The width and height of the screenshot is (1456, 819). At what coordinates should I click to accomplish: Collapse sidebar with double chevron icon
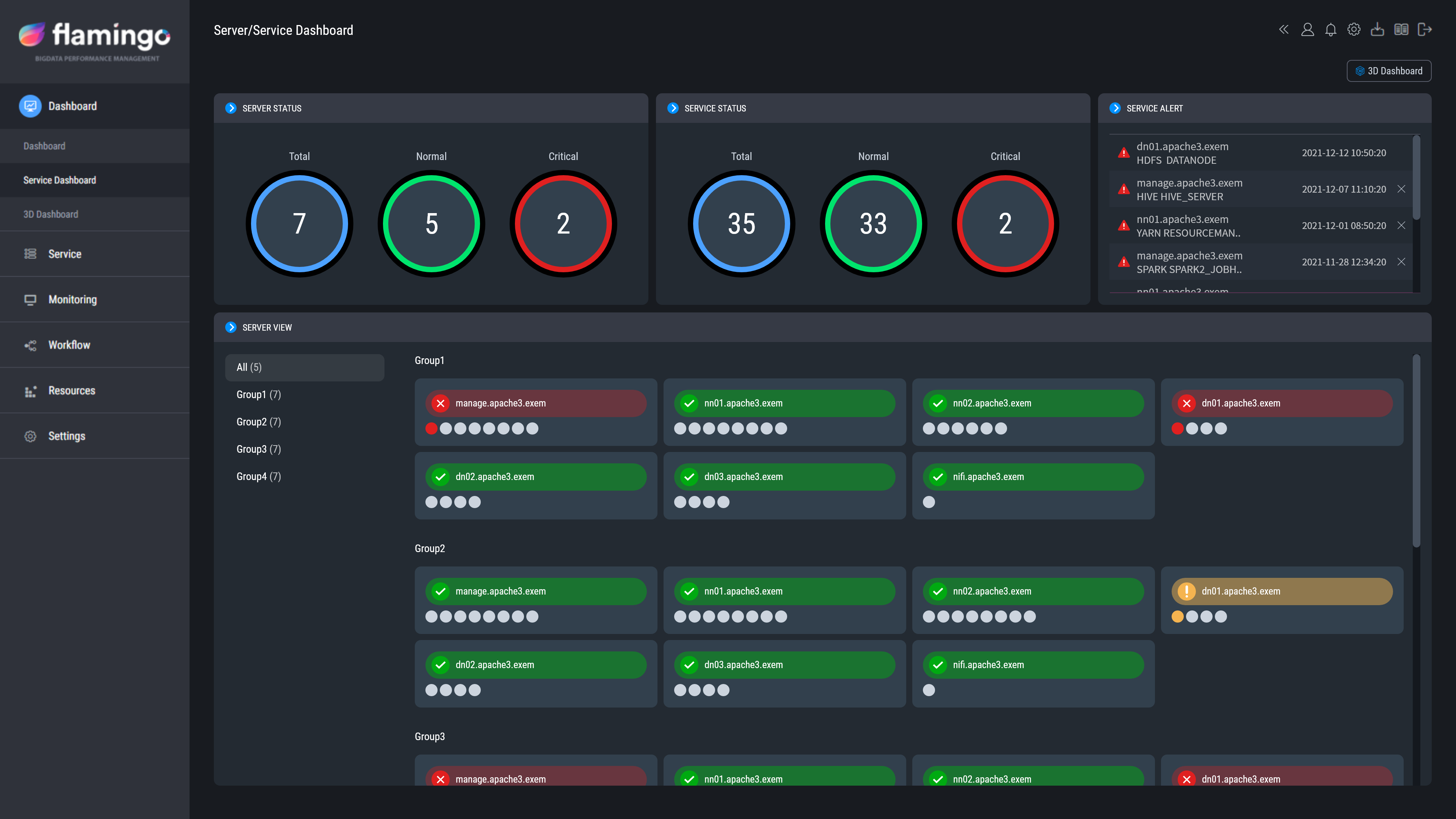[1283, 30]
